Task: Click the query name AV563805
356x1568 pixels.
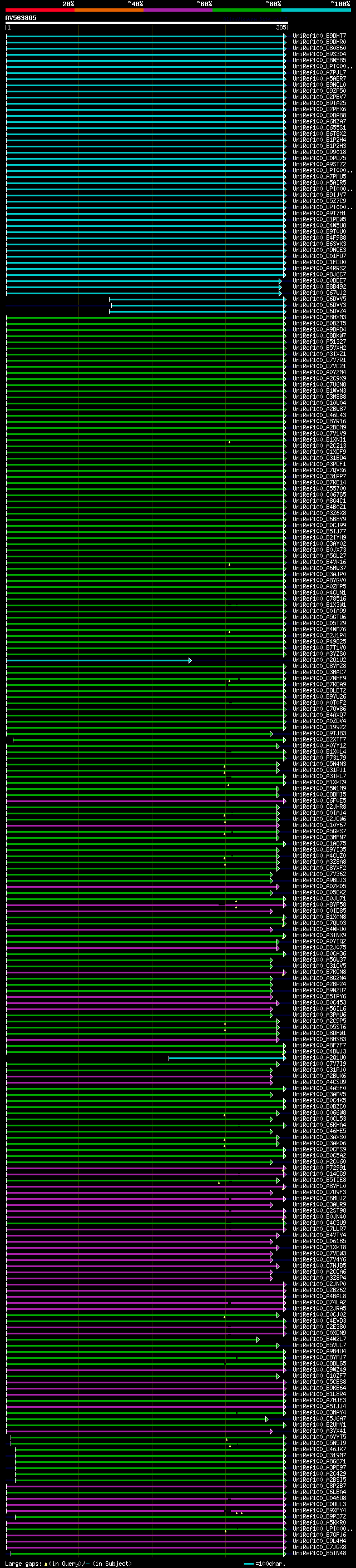Action: 21,18
